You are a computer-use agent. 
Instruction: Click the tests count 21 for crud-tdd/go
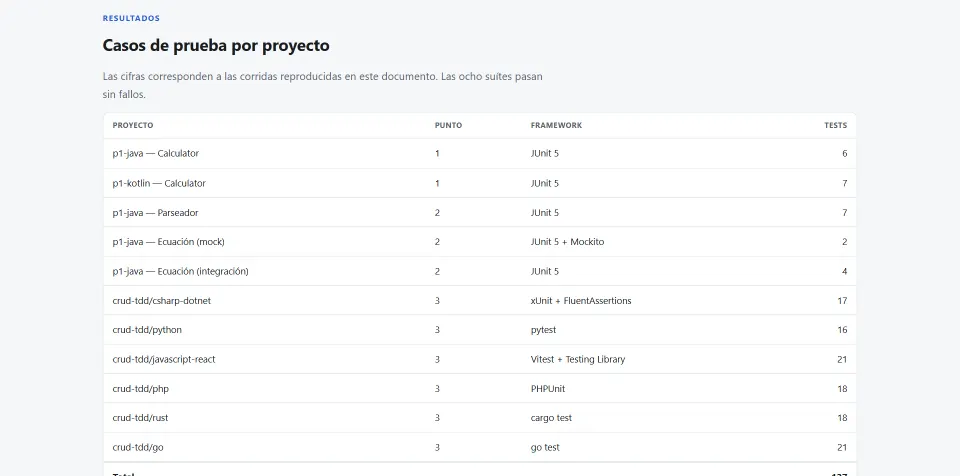pos(842,447)
